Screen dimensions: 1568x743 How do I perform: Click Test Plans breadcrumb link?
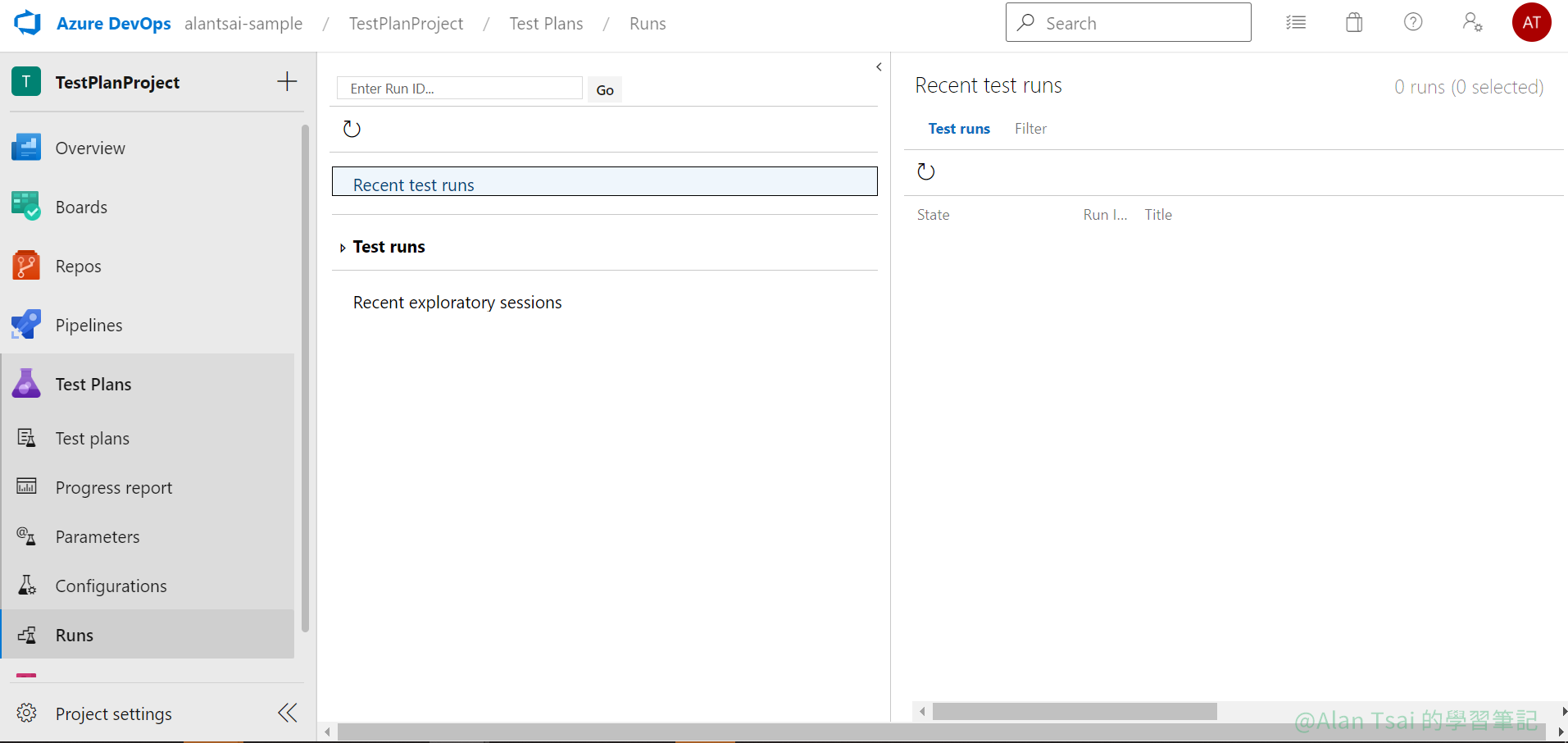point(546,24)
